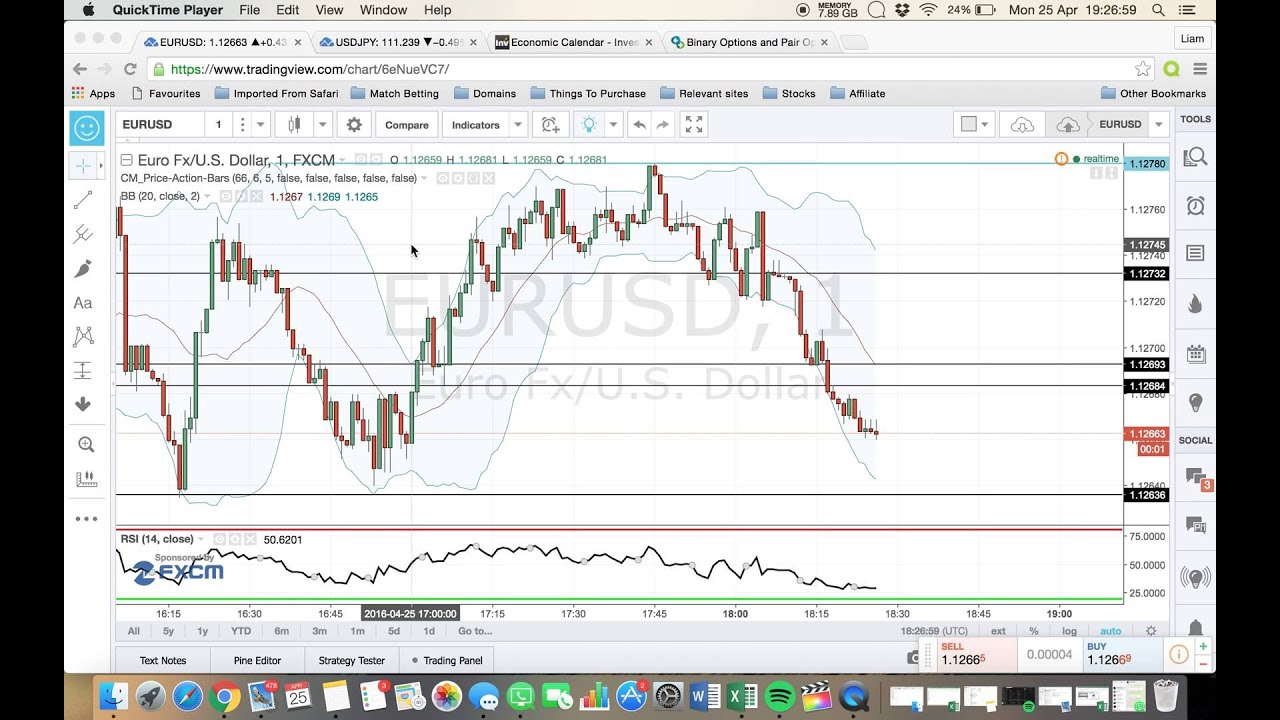Open the Trading Panel tab

pyautogui.click(x=447, y=660)
